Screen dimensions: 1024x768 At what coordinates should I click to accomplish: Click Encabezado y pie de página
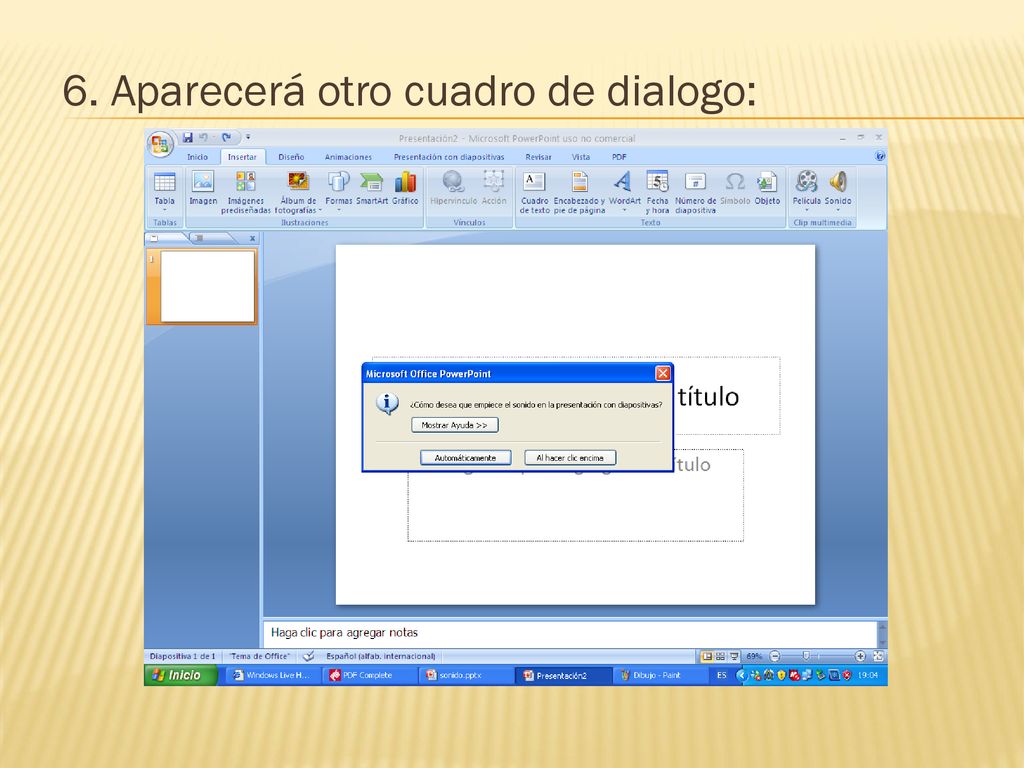[x=579, y=191]
